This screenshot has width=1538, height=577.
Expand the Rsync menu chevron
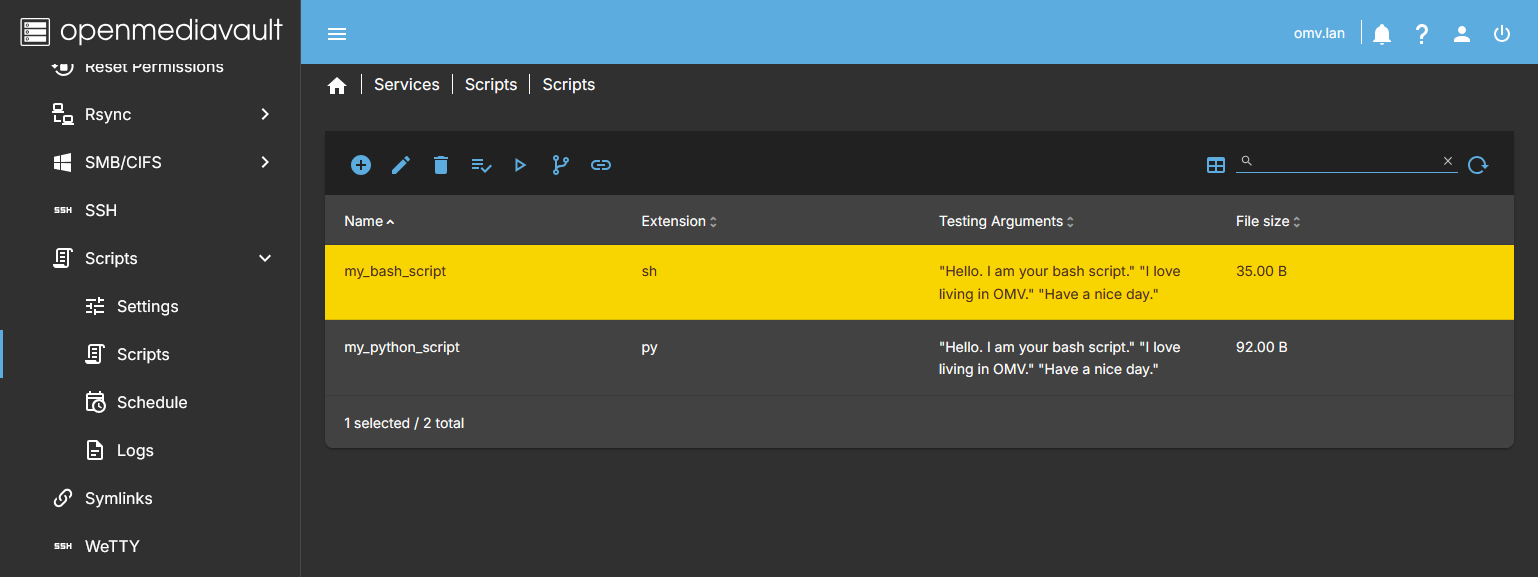265,114
